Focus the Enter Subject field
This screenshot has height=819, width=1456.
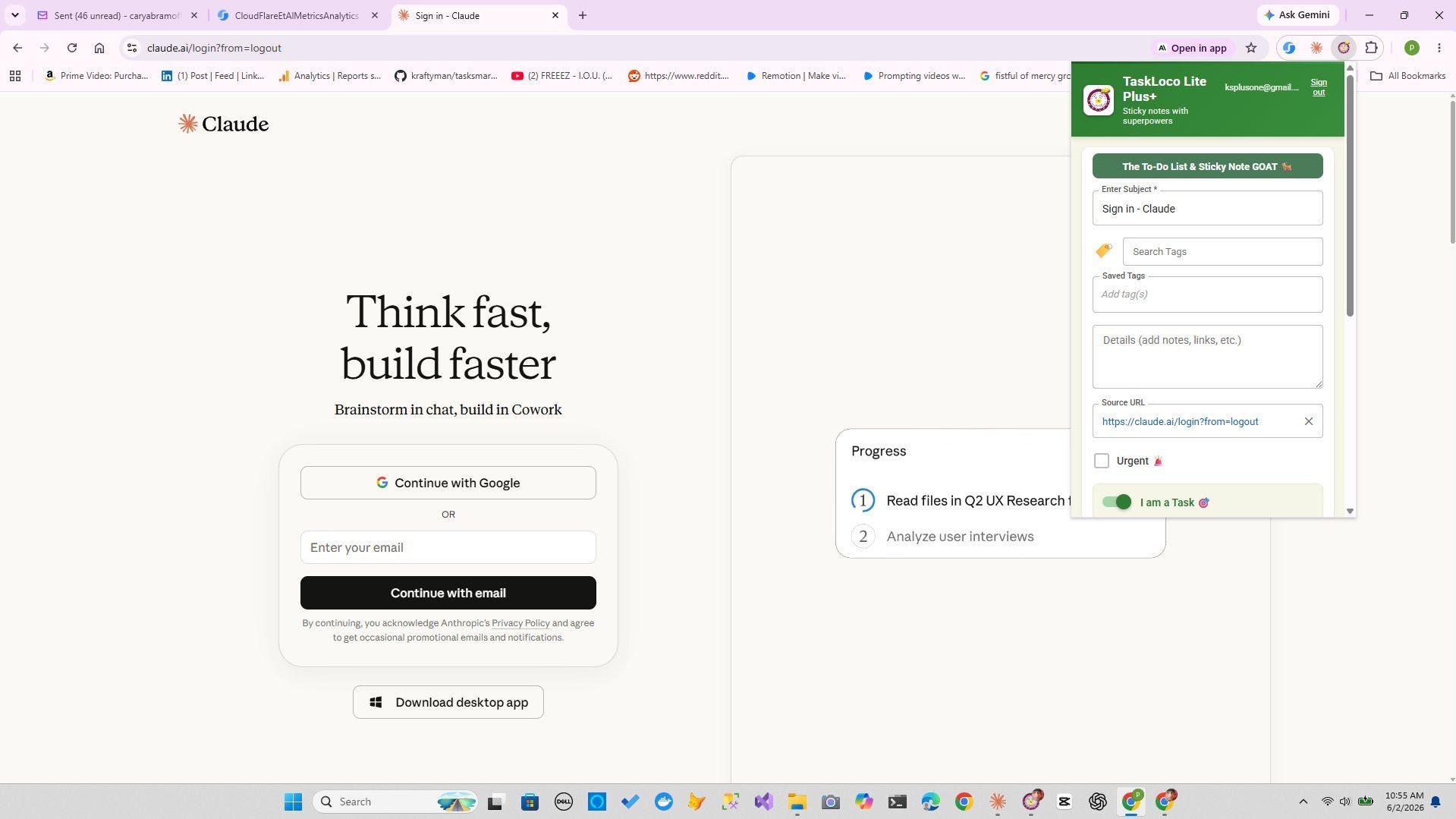point(1208,208)
